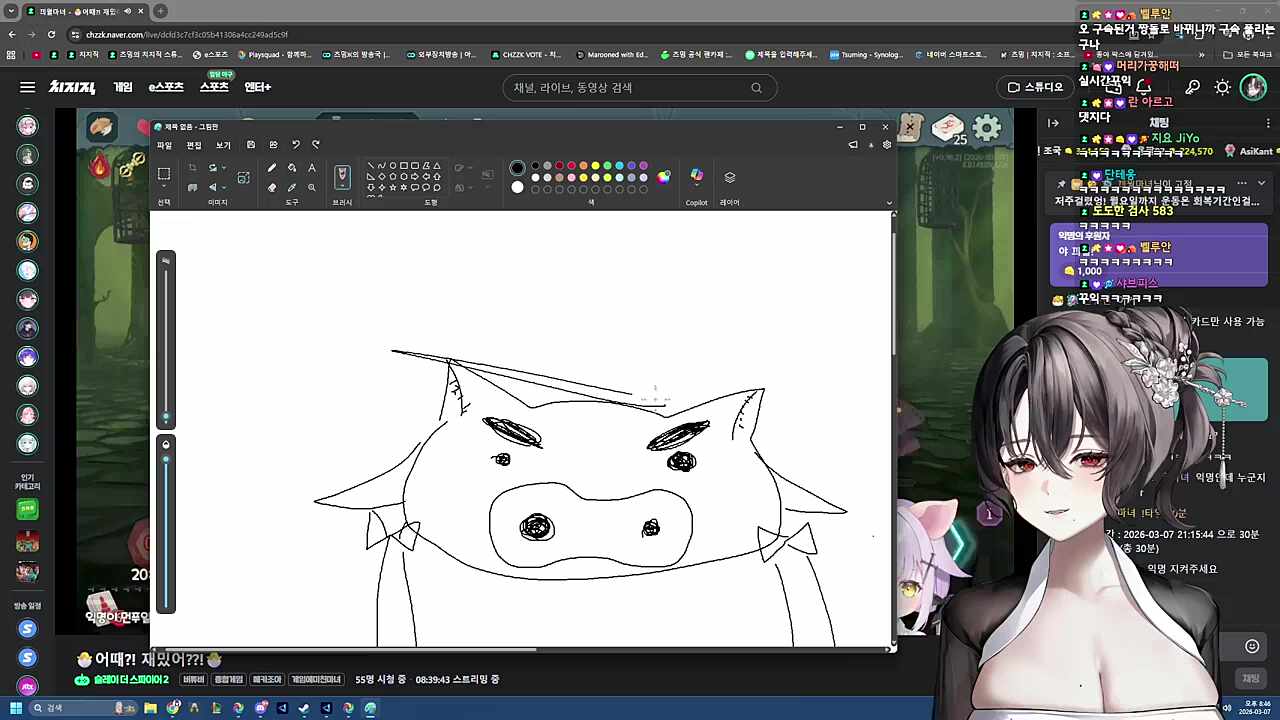Collapse the Paint ribbon chevron
This screenshot has width=1280, height=720.
coord(889,203)
